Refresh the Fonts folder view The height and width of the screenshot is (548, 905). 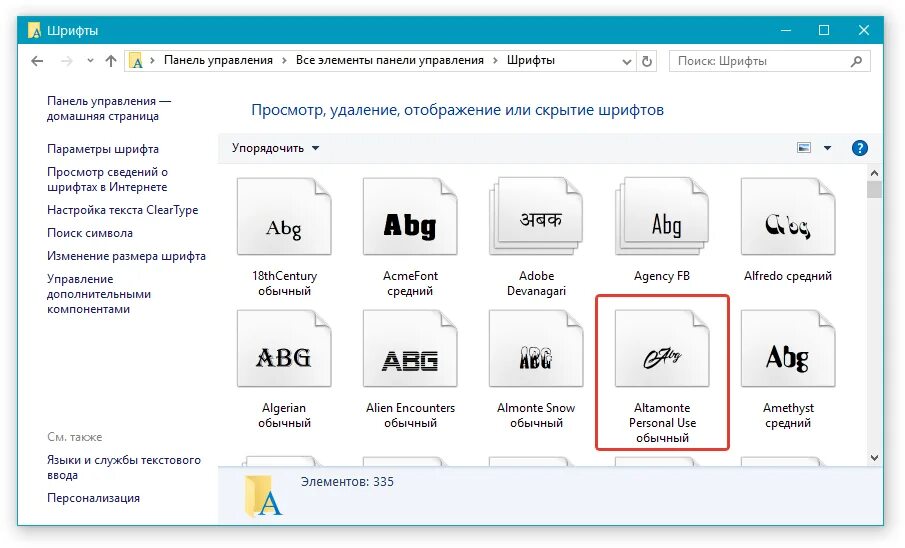pyautogui.click(x=647, y=61)
